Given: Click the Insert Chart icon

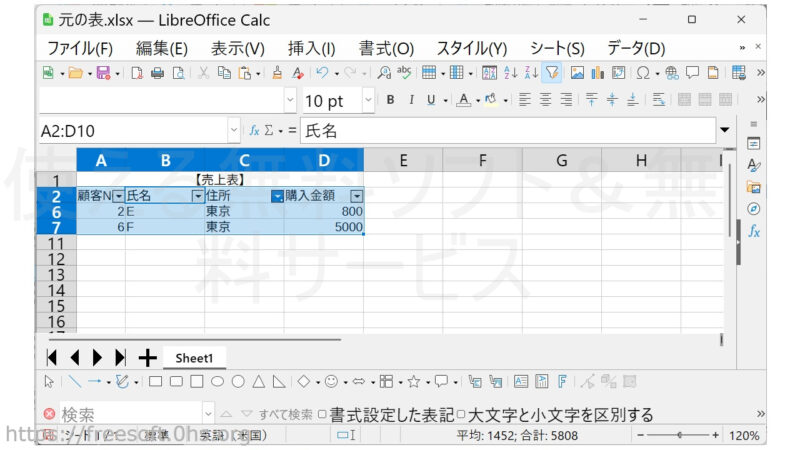Looking at the screenshot, I should [598, 73].
